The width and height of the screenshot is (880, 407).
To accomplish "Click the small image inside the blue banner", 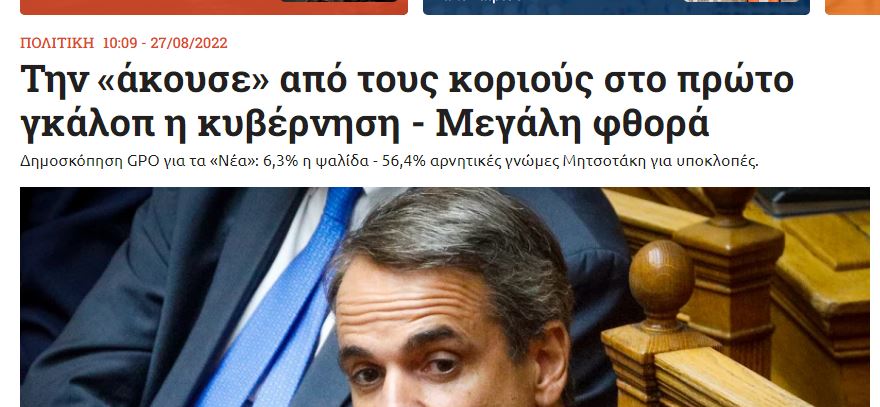I will coord(741,1).
